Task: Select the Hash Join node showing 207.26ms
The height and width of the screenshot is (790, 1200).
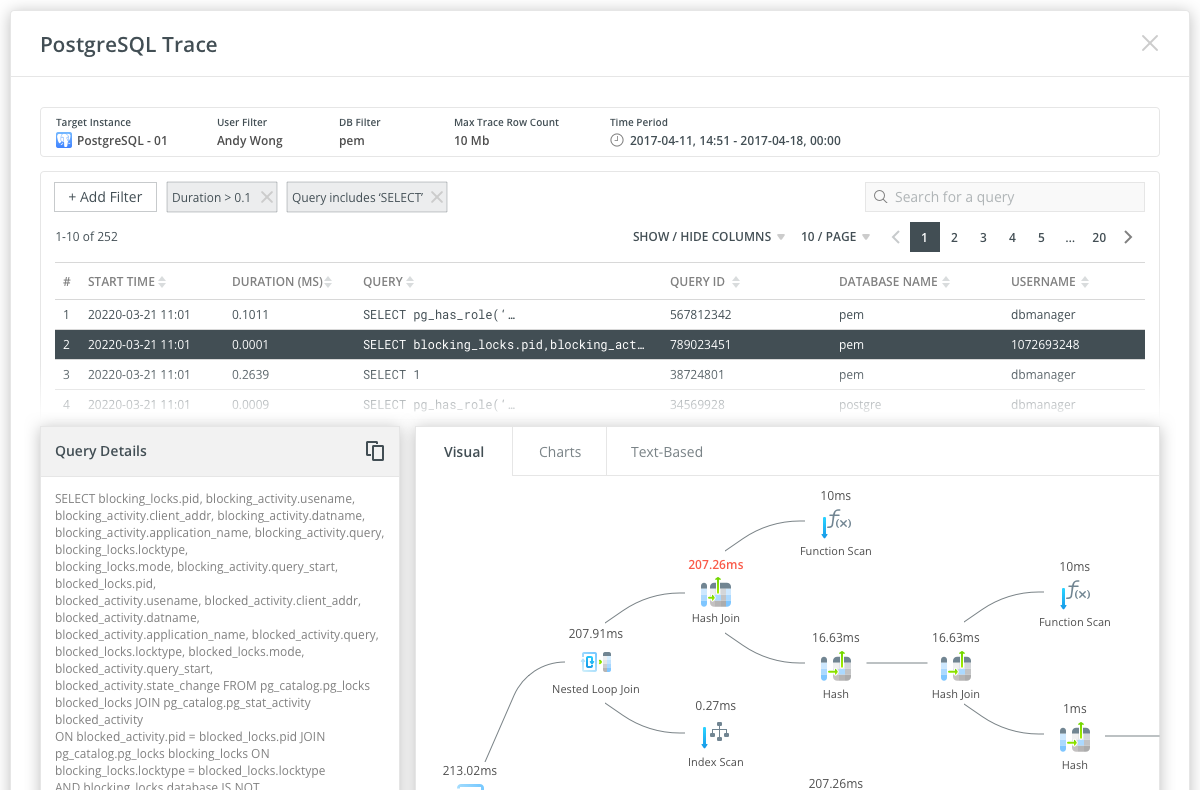Action: [x=716, y=592]
